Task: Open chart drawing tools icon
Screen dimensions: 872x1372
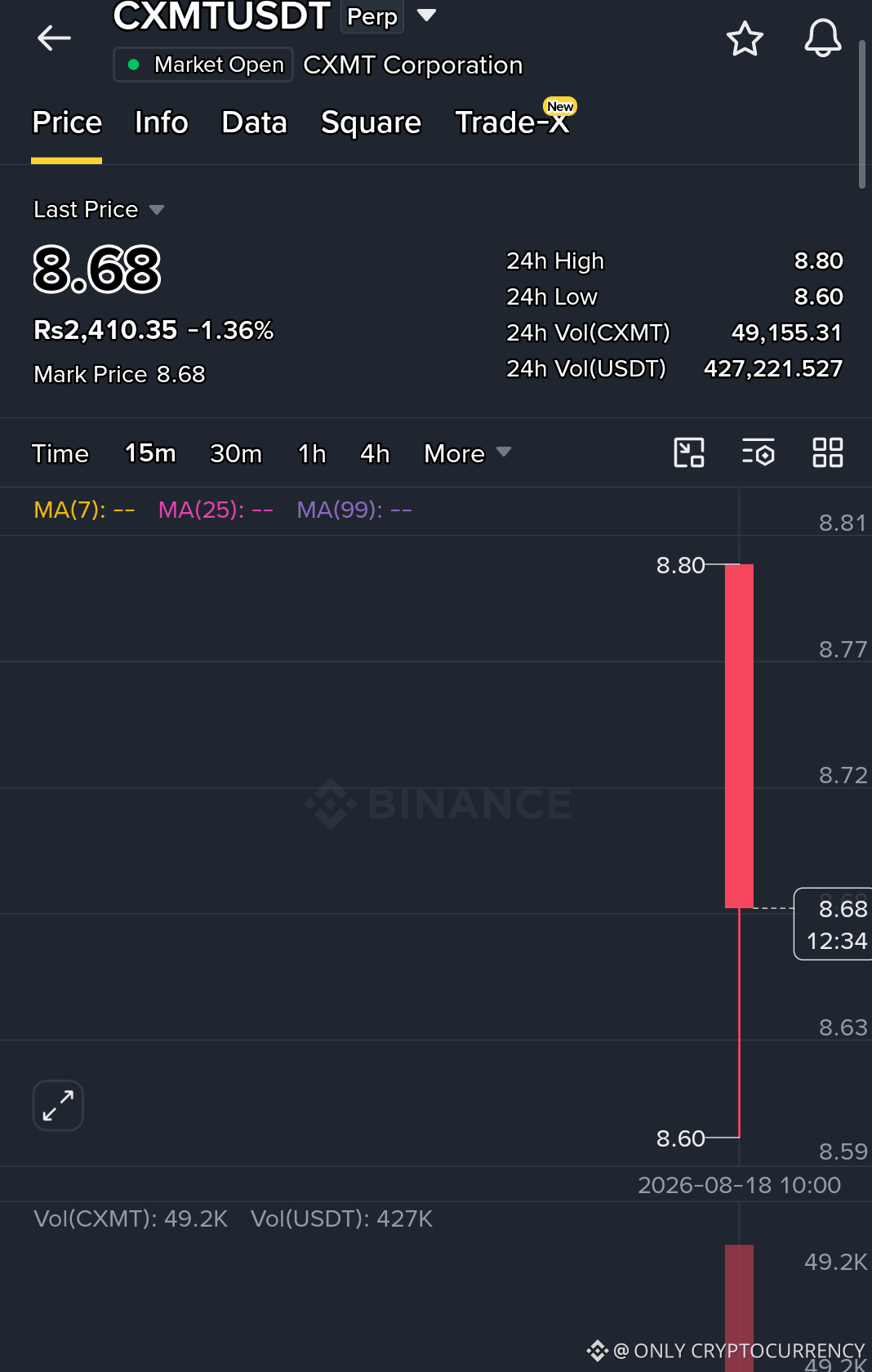Action: [689, 452]
